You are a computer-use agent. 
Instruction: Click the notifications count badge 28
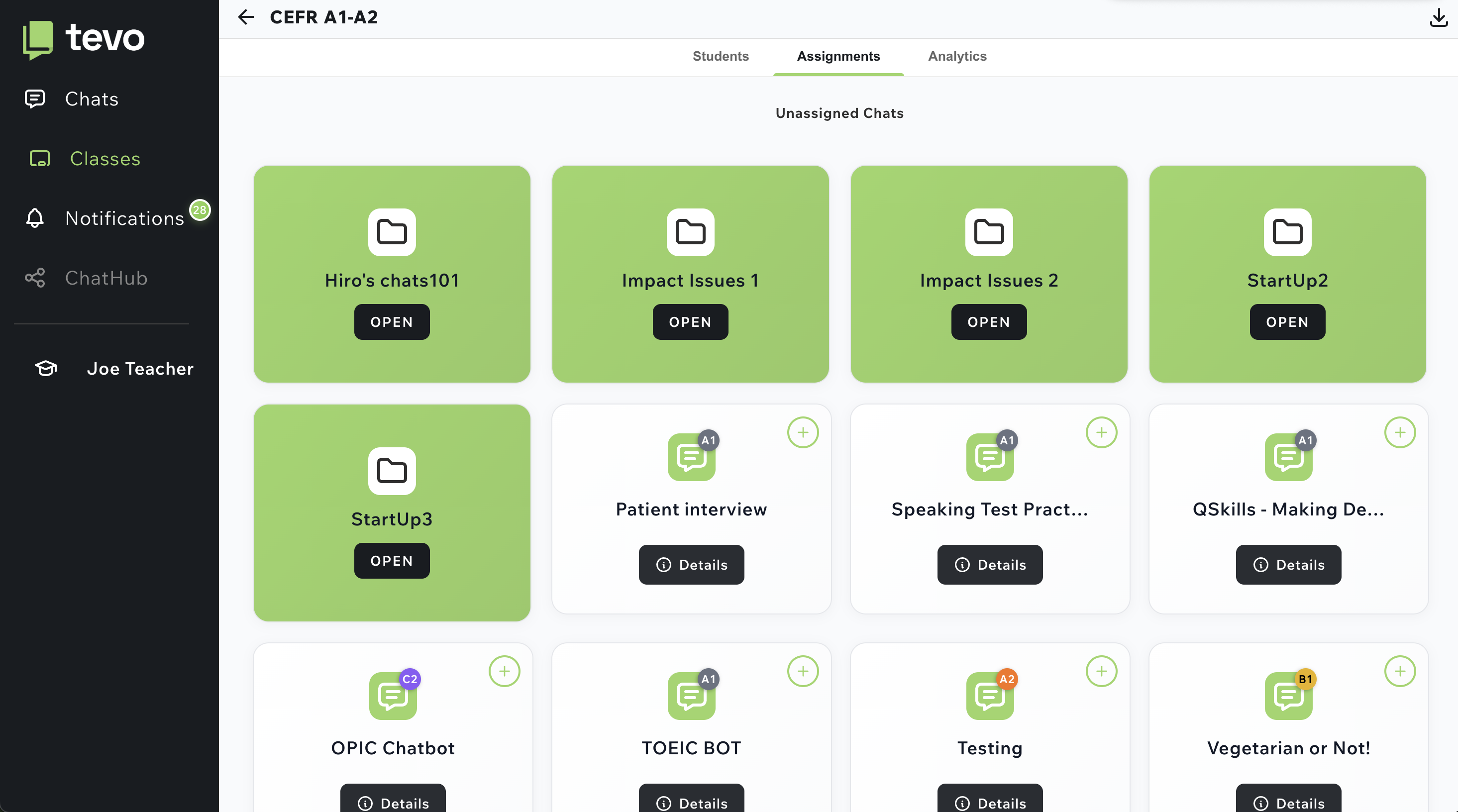click(x=200, y=210)
